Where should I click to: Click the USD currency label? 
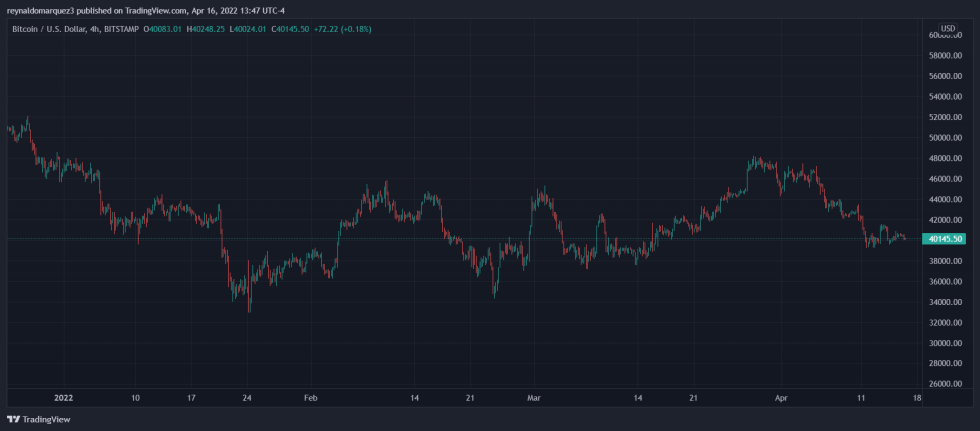pos(949,29)
